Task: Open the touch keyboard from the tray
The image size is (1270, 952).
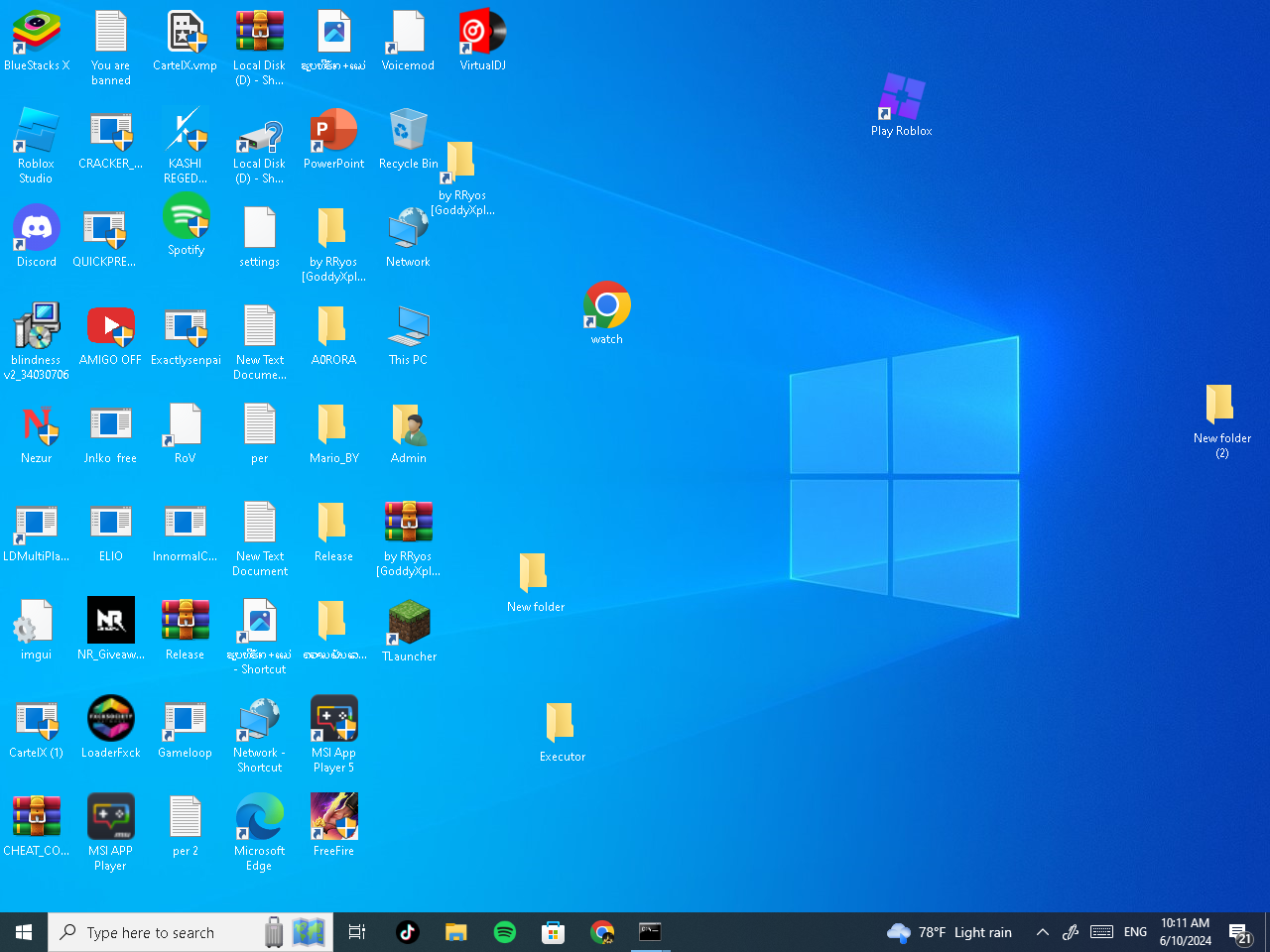Action: pos(1101,932)
